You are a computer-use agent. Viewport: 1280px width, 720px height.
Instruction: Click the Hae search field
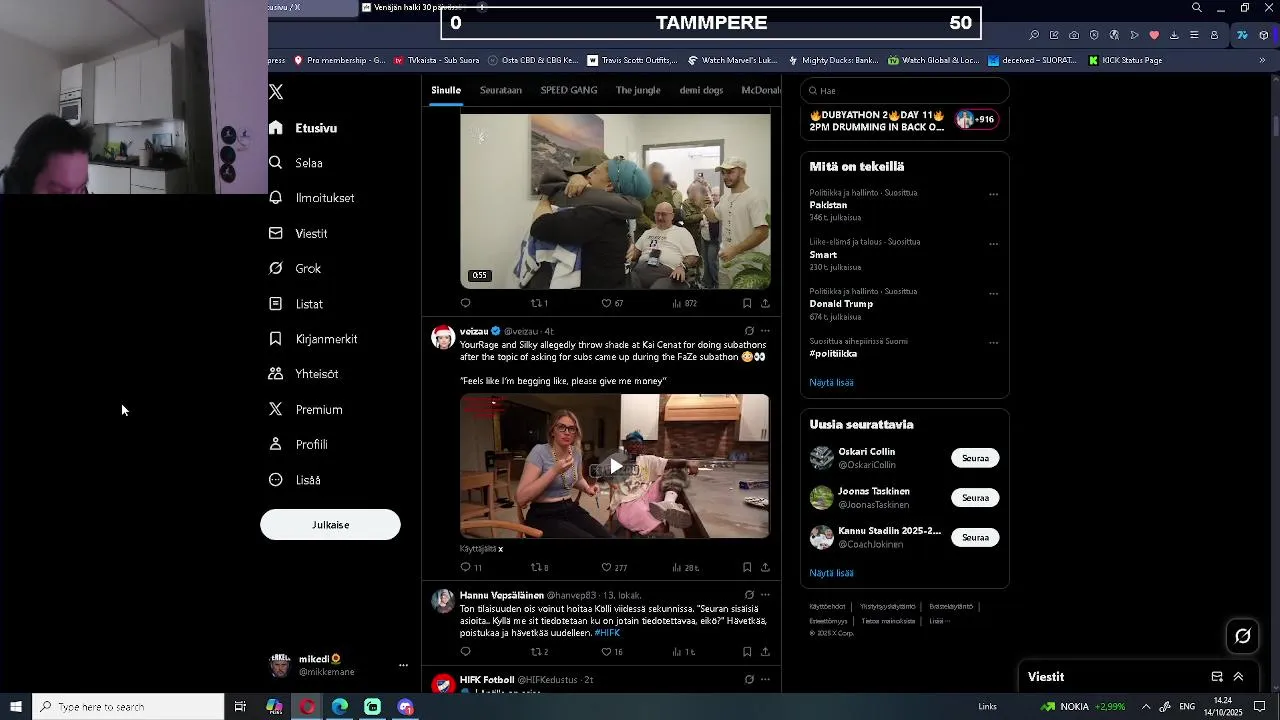904,91
